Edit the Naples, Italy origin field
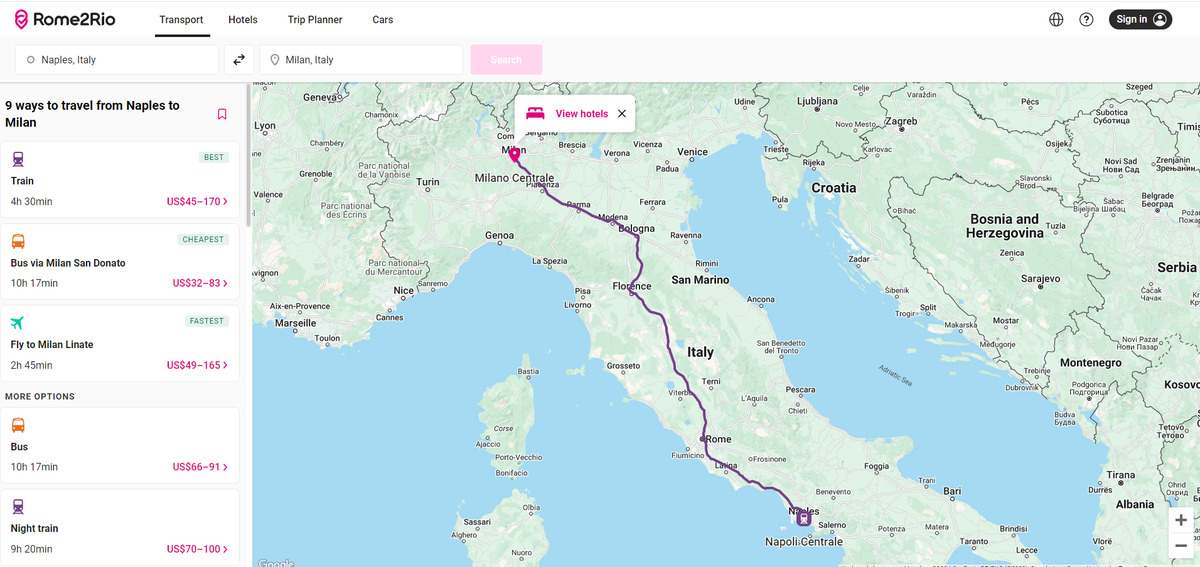Image resolution: width=1200 pixels, height=567 pixels. tap(117, 60)
